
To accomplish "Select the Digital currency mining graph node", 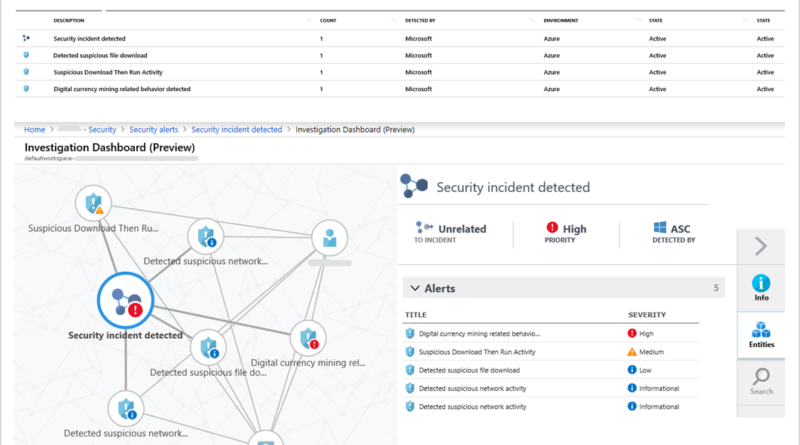I will (x=308, y=338).
